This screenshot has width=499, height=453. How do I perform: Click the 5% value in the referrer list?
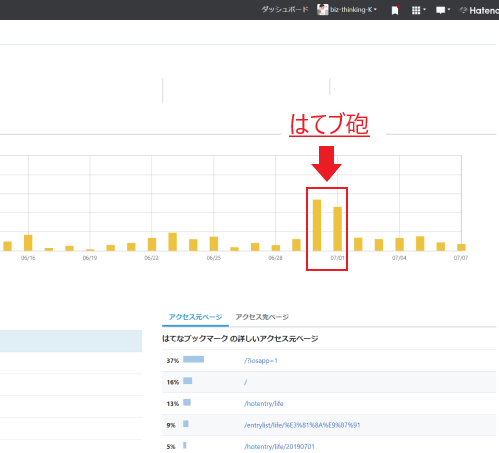[171, 447]
